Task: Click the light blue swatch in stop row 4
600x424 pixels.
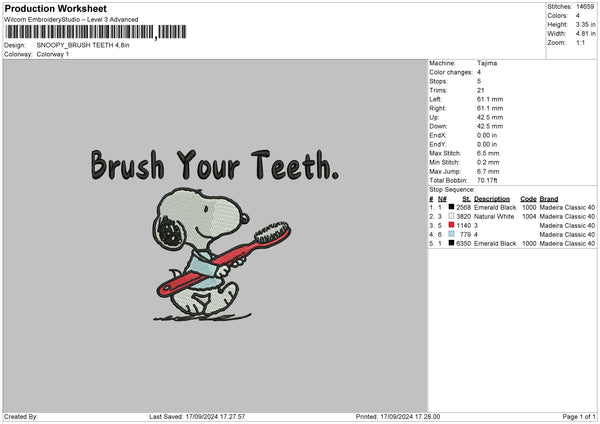Action: coord(451,234)
